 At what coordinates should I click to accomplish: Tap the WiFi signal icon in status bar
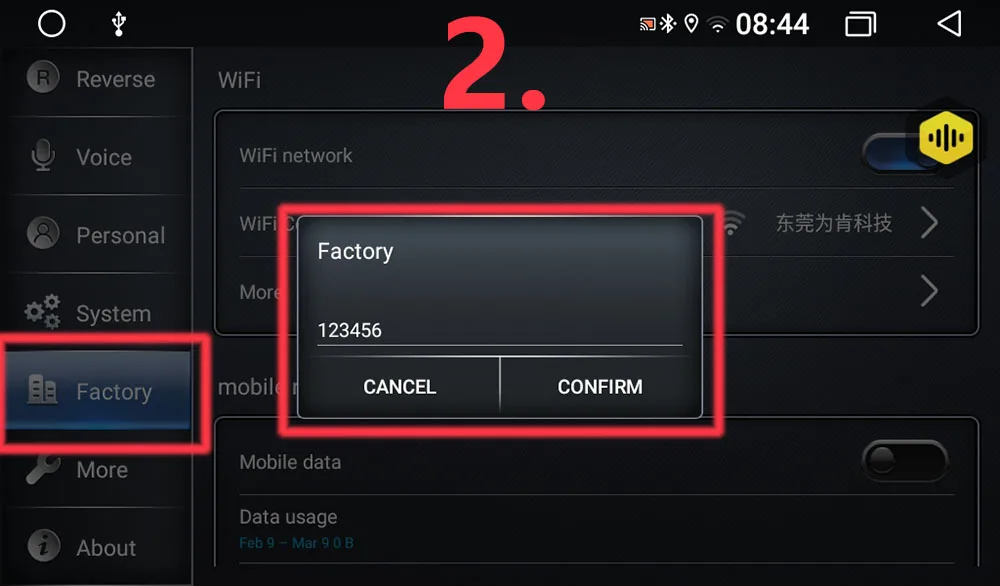tap(717, 24)
